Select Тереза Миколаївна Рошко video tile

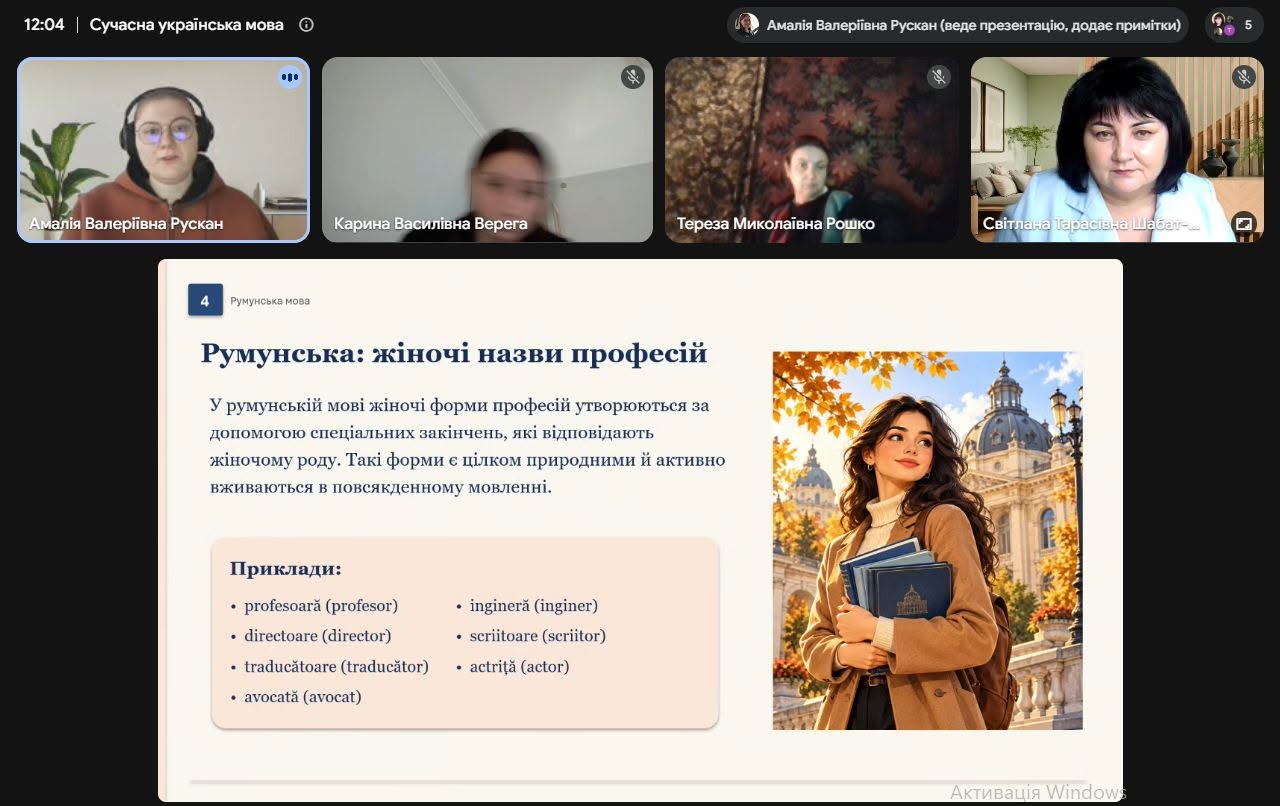pyautogui.click(x=811, y=149)
